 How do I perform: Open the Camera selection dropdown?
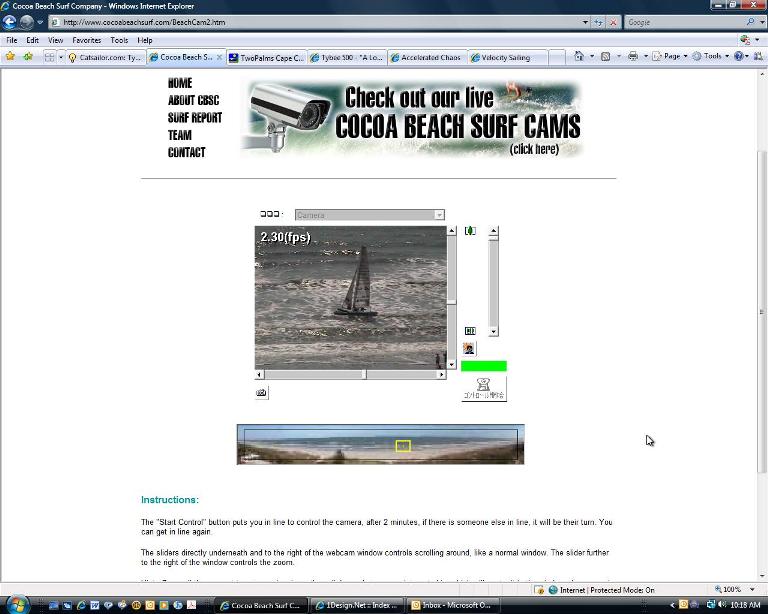point(370,215)
